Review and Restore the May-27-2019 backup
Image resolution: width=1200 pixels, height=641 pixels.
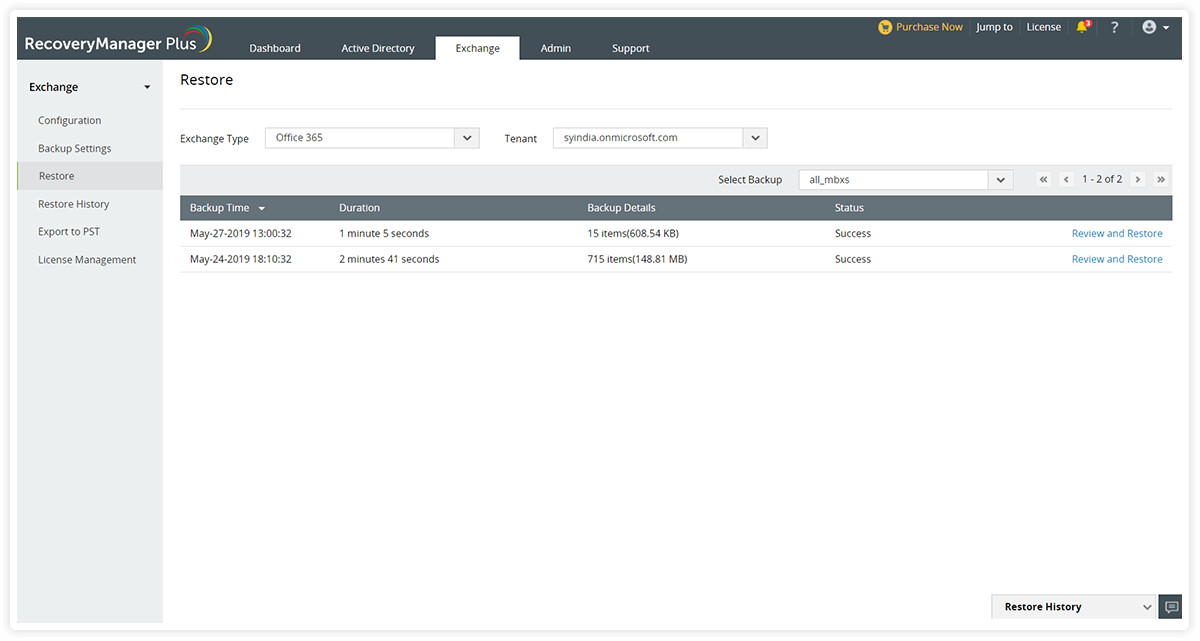1117,233
